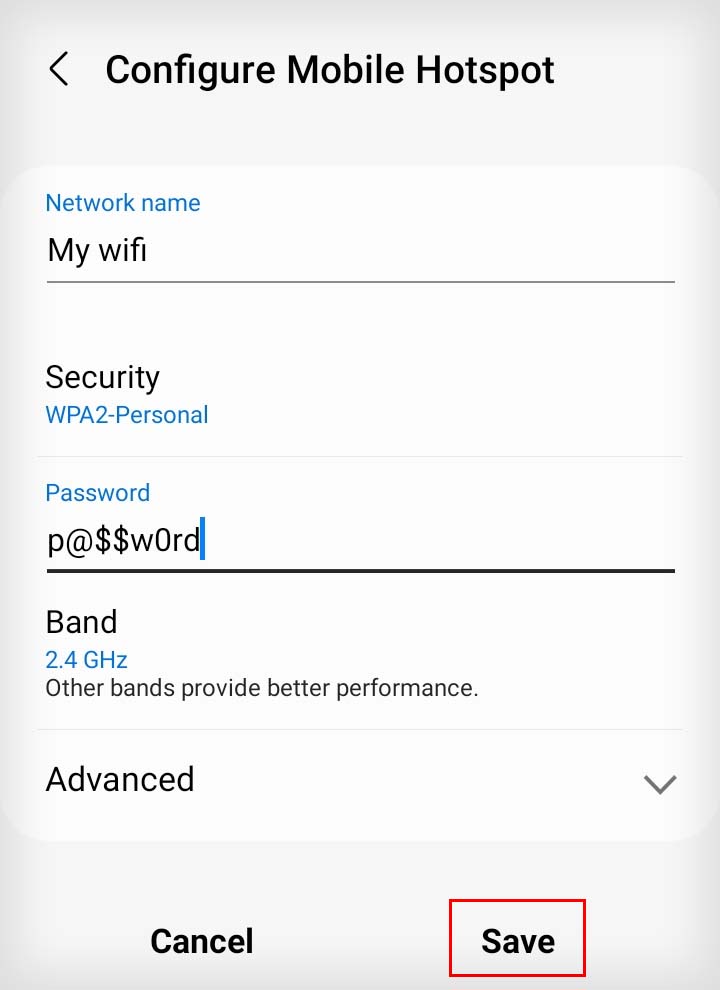Click the Network name label
Image resolution: width=720 pixels, height=990 pixels.
(x=123, y=203)
